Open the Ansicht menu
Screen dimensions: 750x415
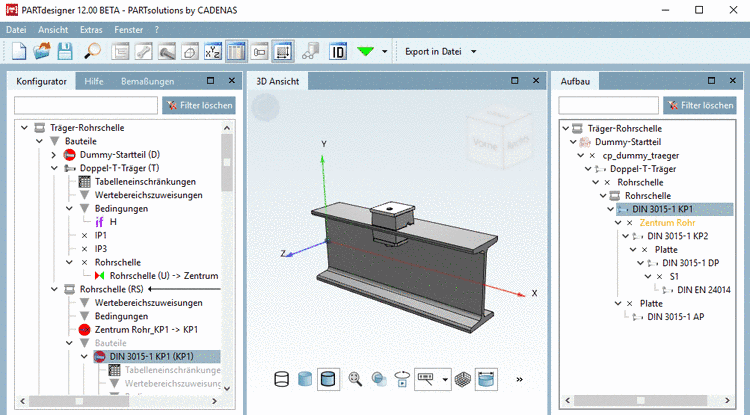pos(53,30)
